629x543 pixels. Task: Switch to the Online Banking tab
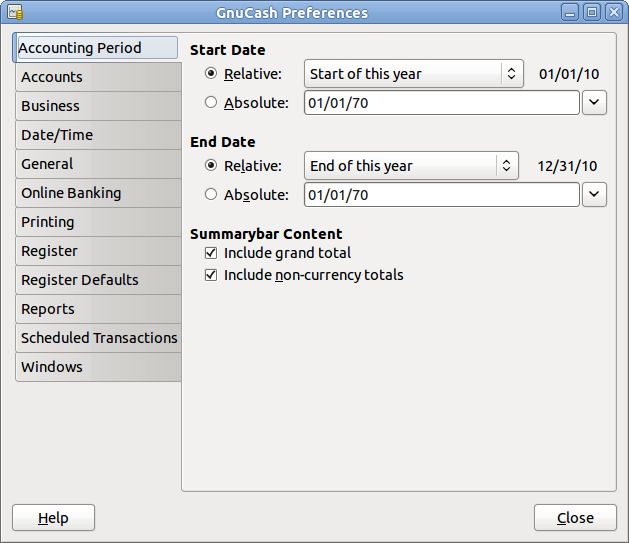(x=98, y=193)
